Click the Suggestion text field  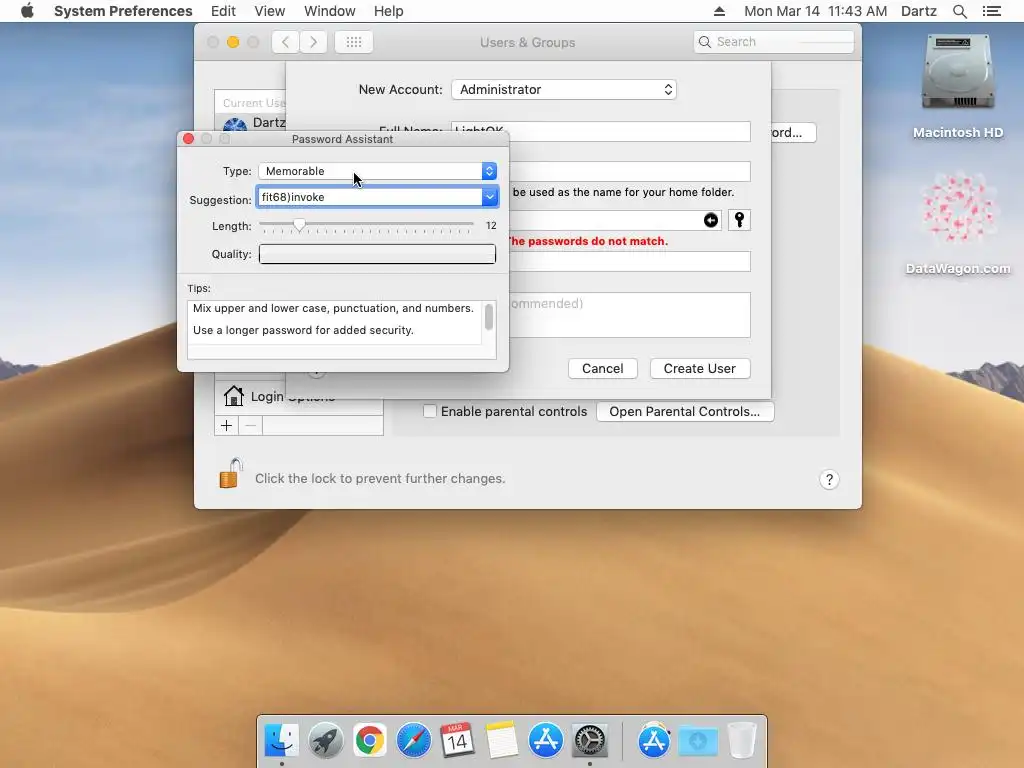(370, 197)
